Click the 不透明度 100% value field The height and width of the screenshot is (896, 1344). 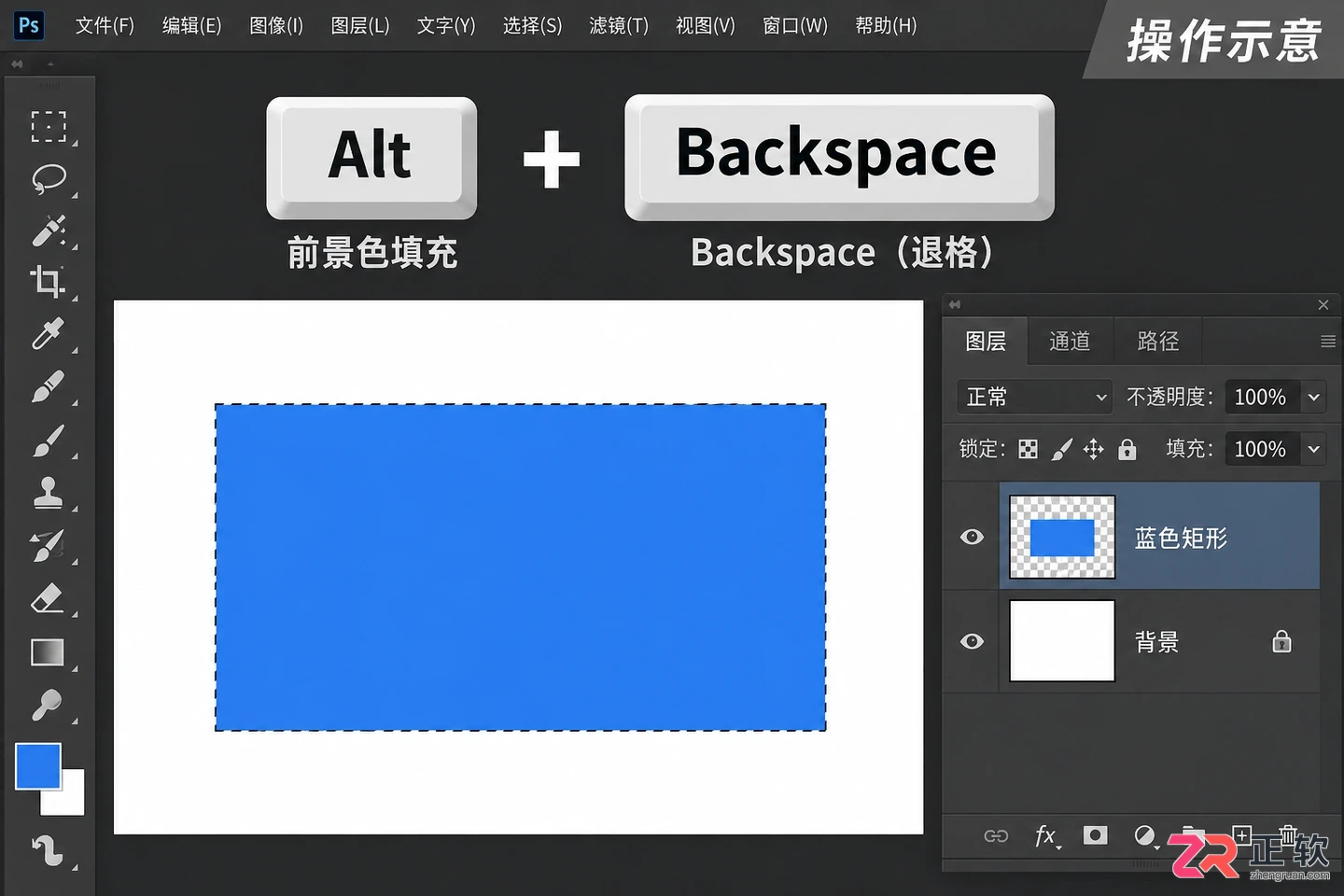[x=1262, y=397]
